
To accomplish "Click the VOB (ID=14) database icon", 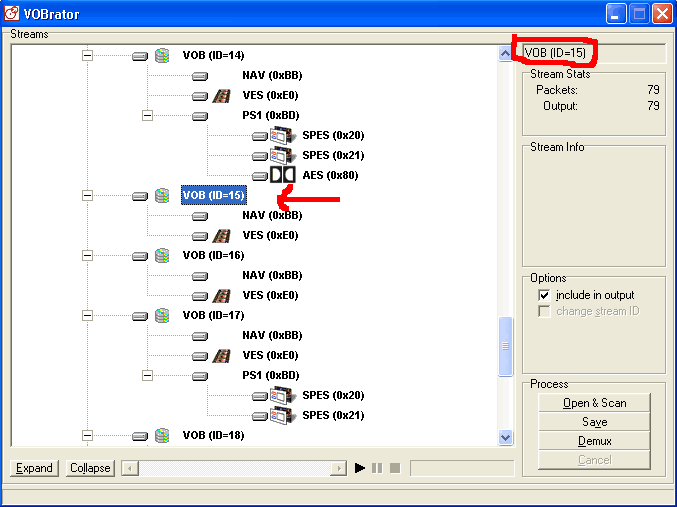I will pyautogui.click(x=162, y=55).
